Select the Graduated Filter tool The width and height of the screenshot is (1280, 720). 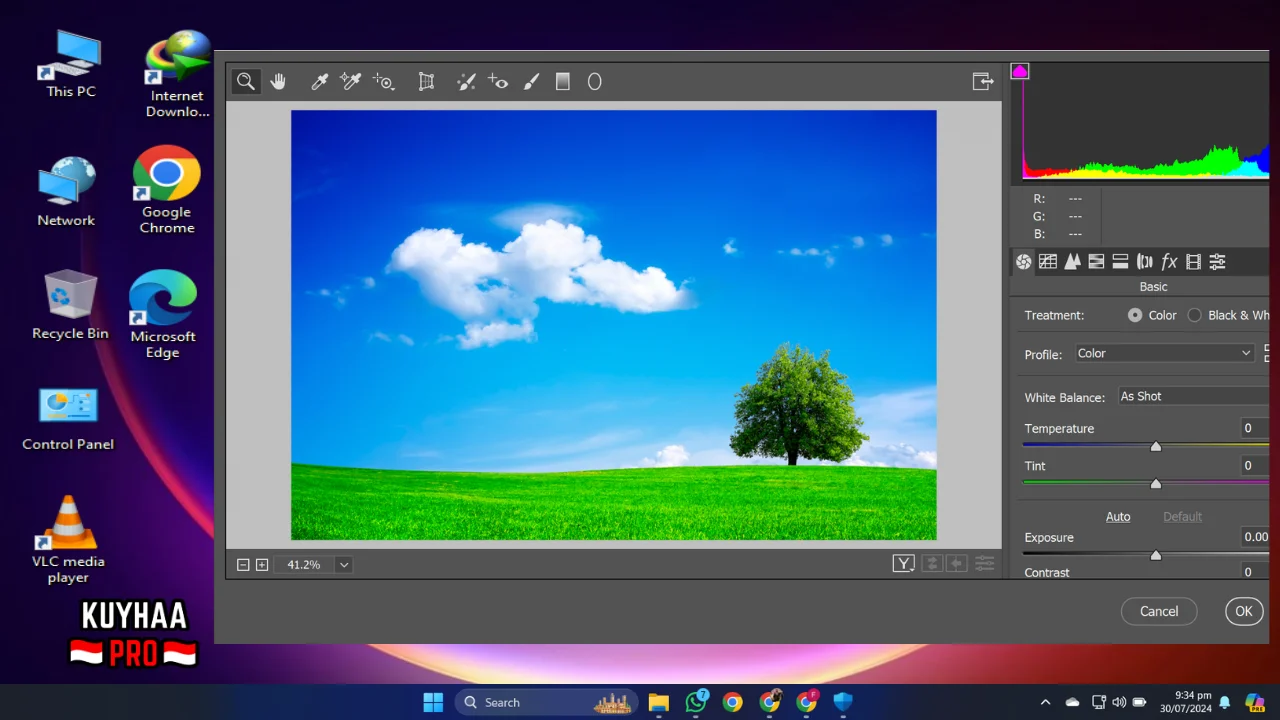tap(563, 82)
